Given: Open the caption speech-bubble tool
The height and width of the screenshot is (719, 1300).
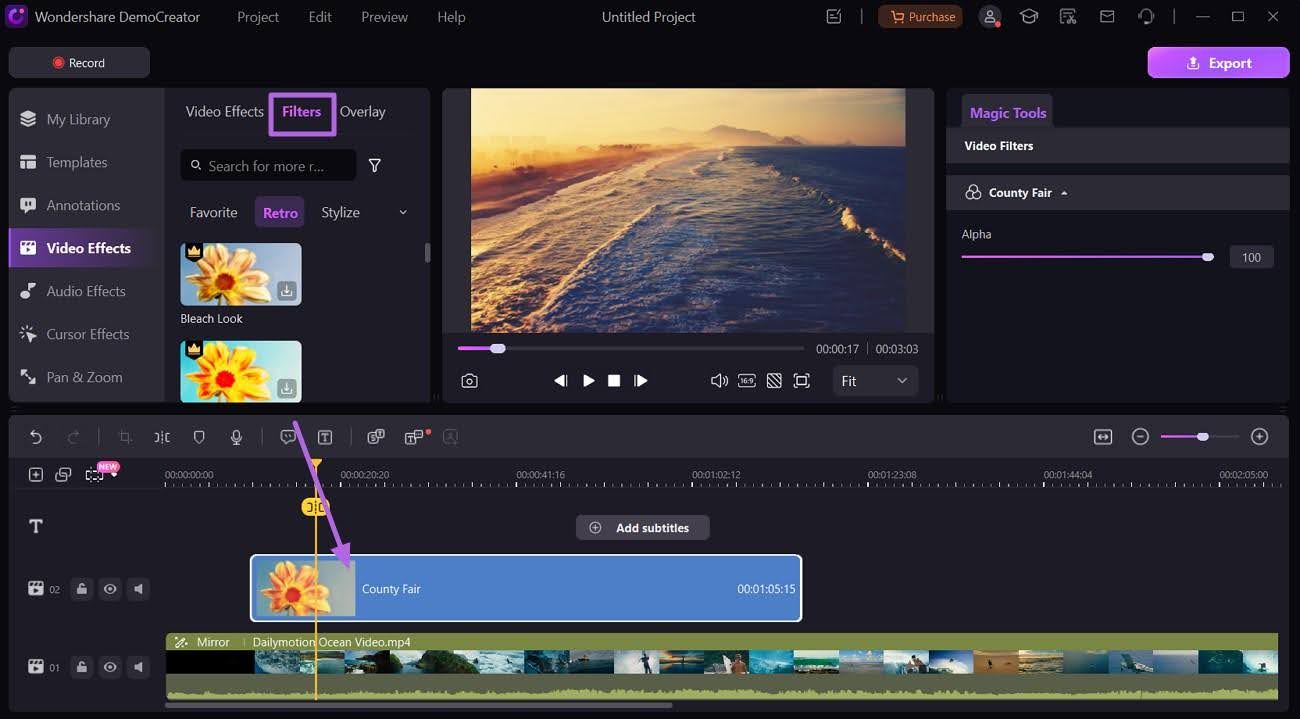Looking at the screenshot, I should coord(288,437).
